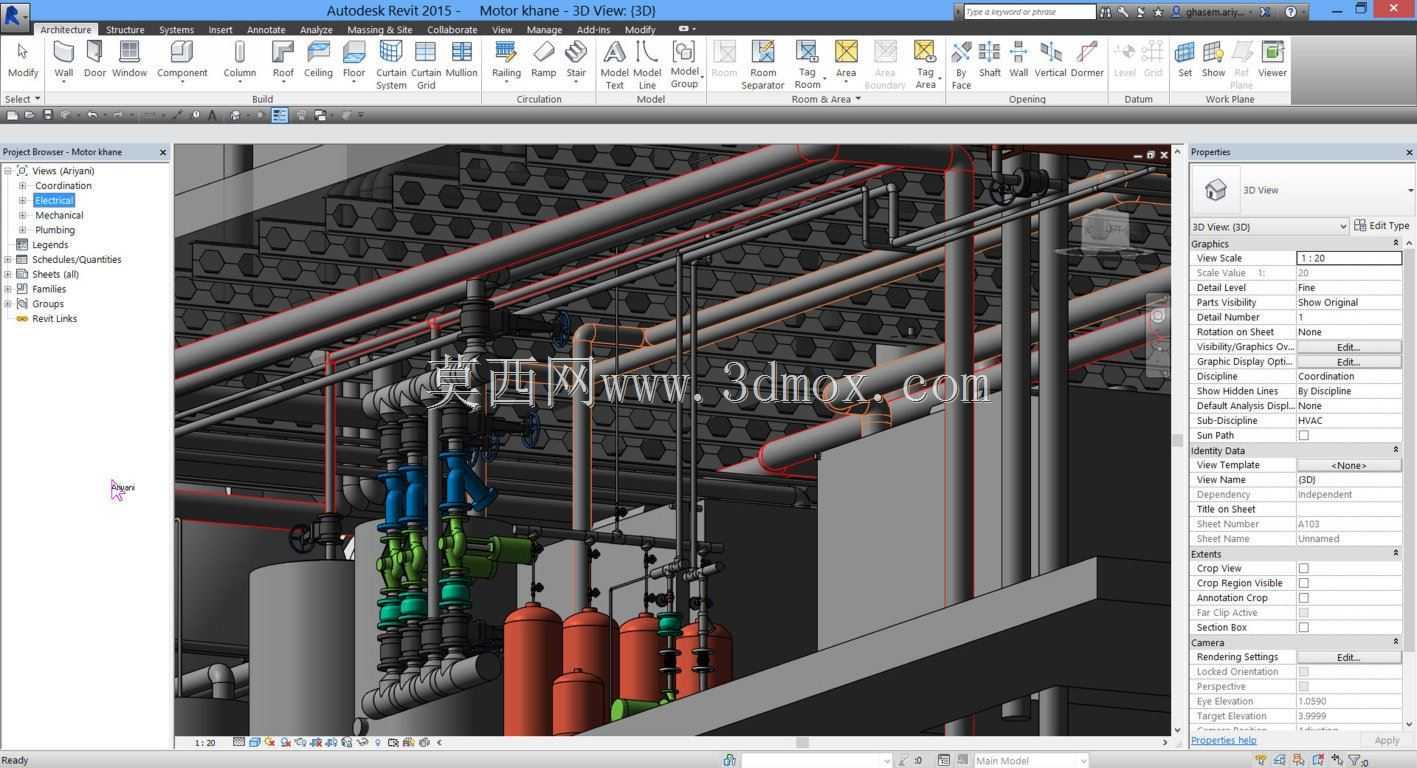
Task: Click the keyword search box
Action: click(x=1029, y=12)
